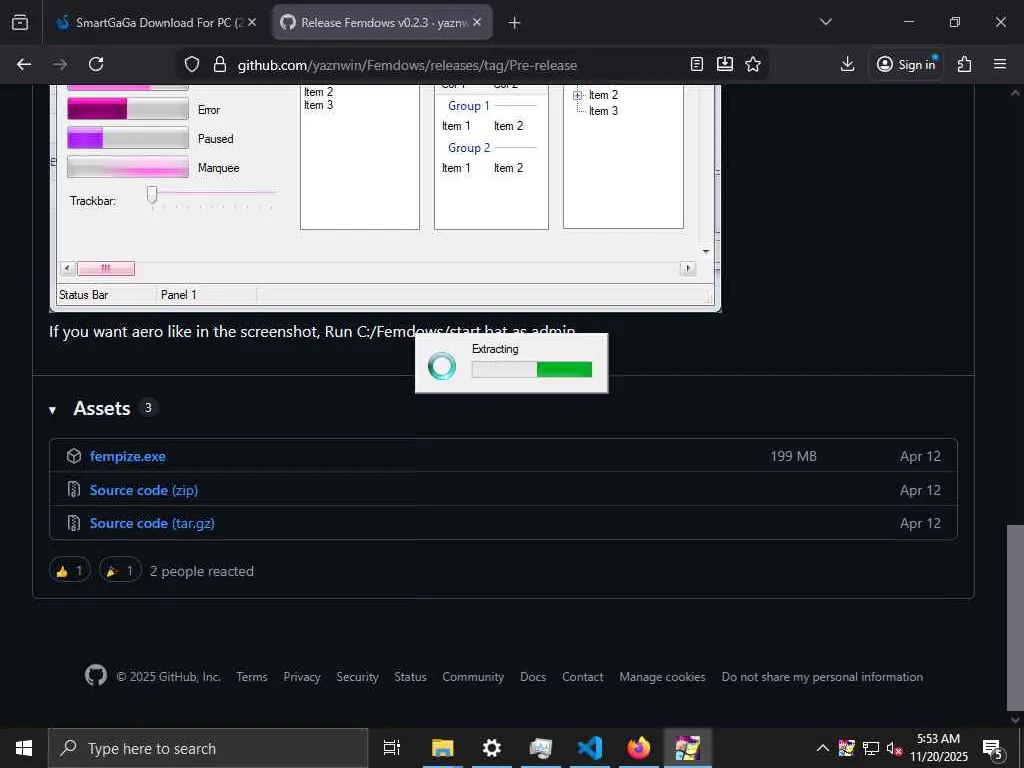Go back to the previous page

pos(24,64)
